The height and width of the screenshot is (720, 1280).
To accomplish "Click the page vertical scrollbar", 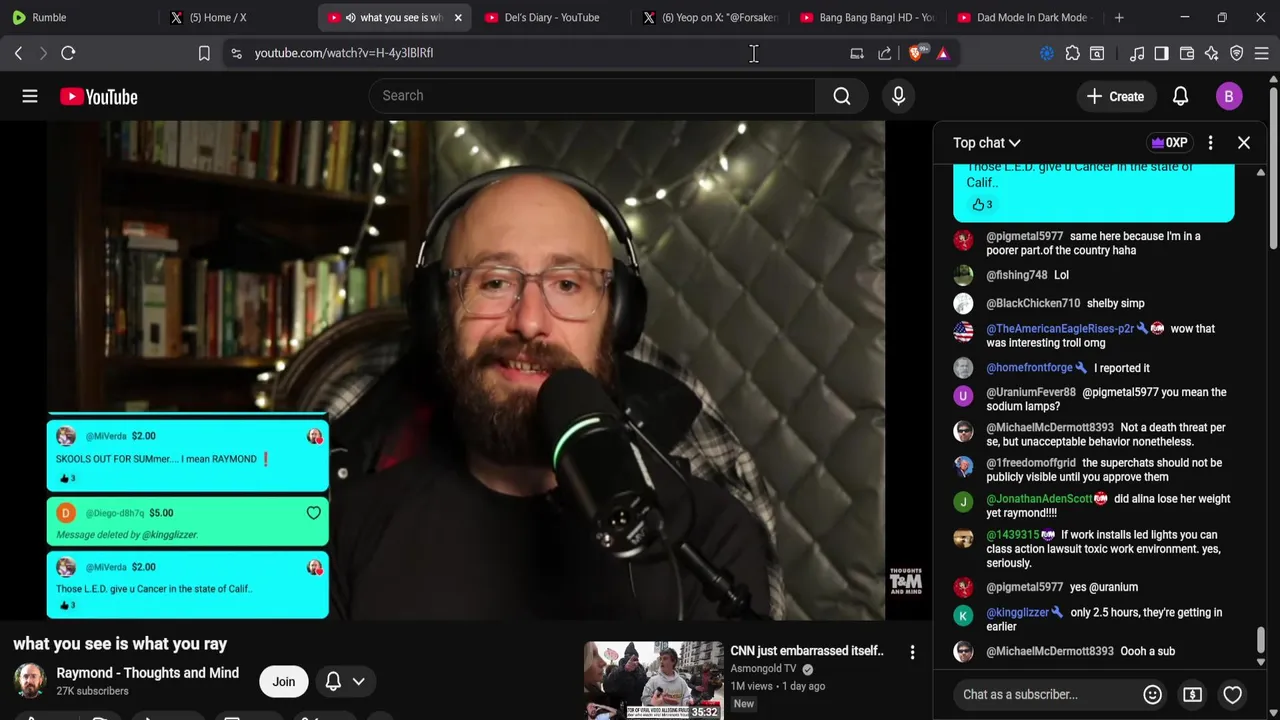I will (x=1274, y=170).
